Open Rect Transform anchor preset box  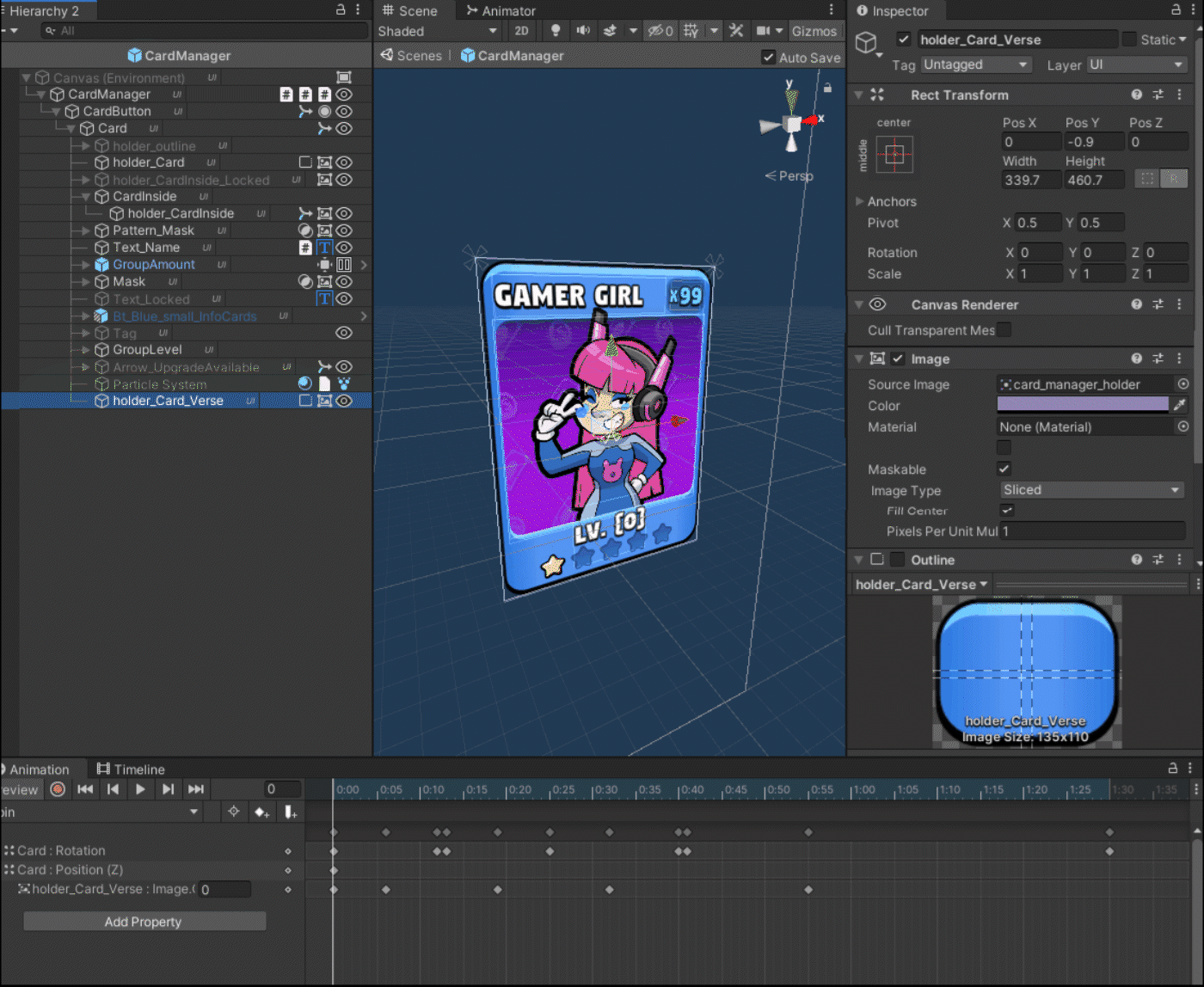(894, 156)
